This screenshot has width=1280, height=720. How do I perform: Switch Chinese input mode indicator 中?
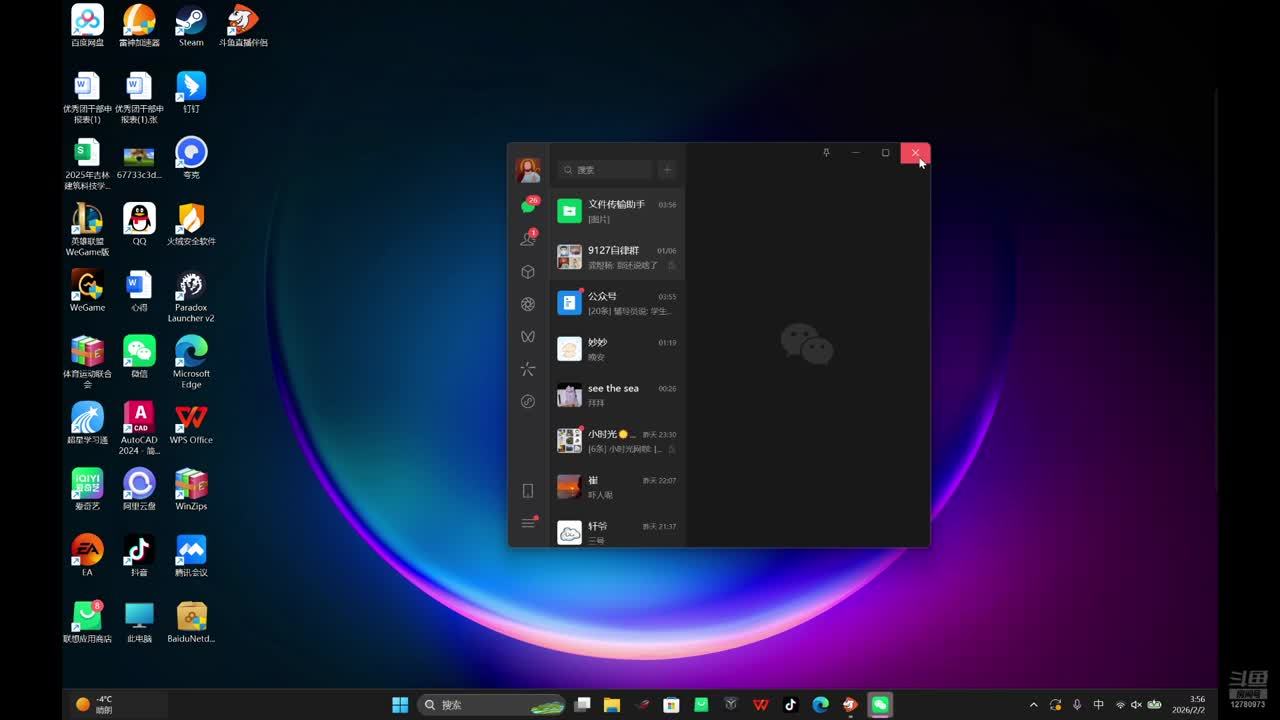(1098, 705)
